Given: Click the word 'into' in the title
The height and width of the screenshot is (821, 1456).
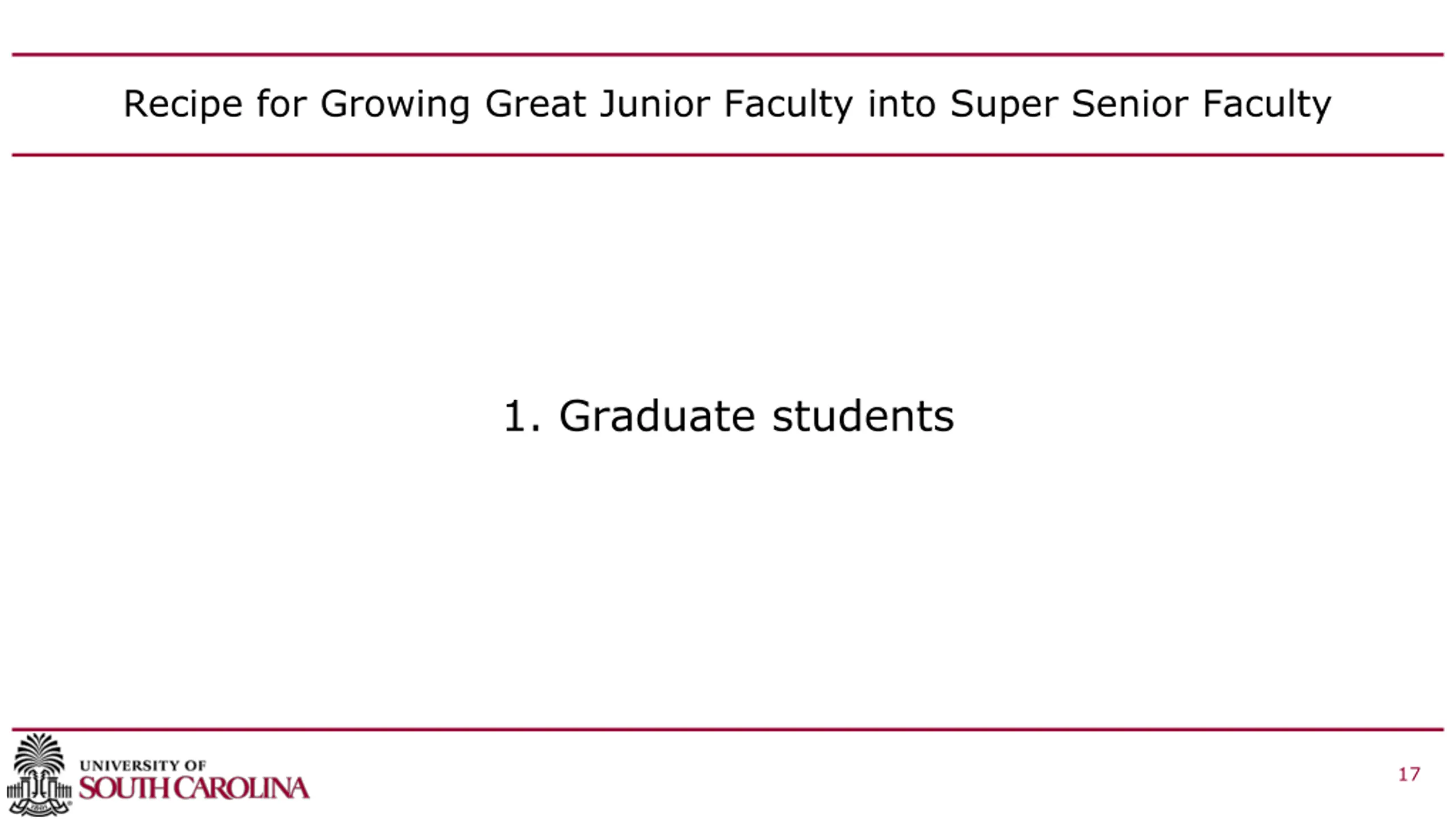Looking at the screenshot, I should [901, 104].
